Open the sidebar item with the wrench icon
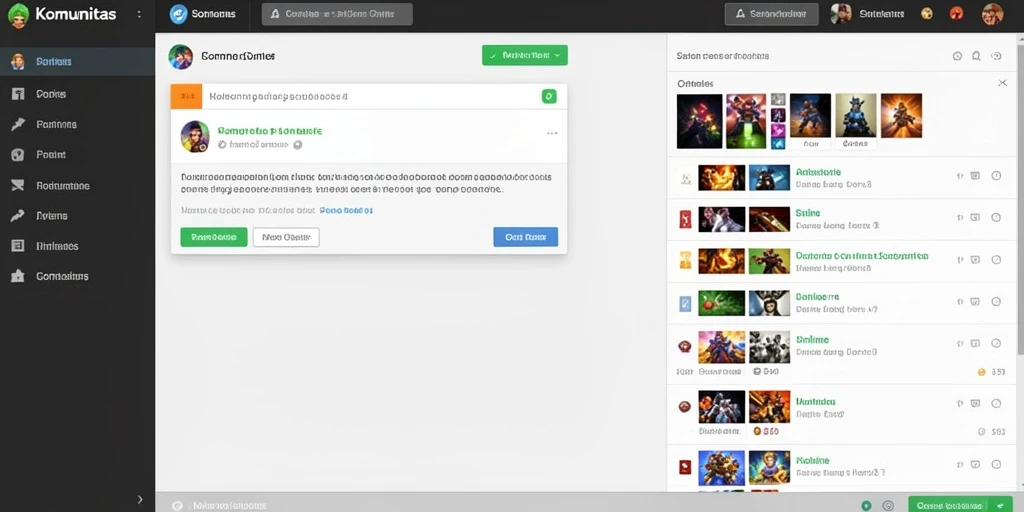 (x=77, y=216)
